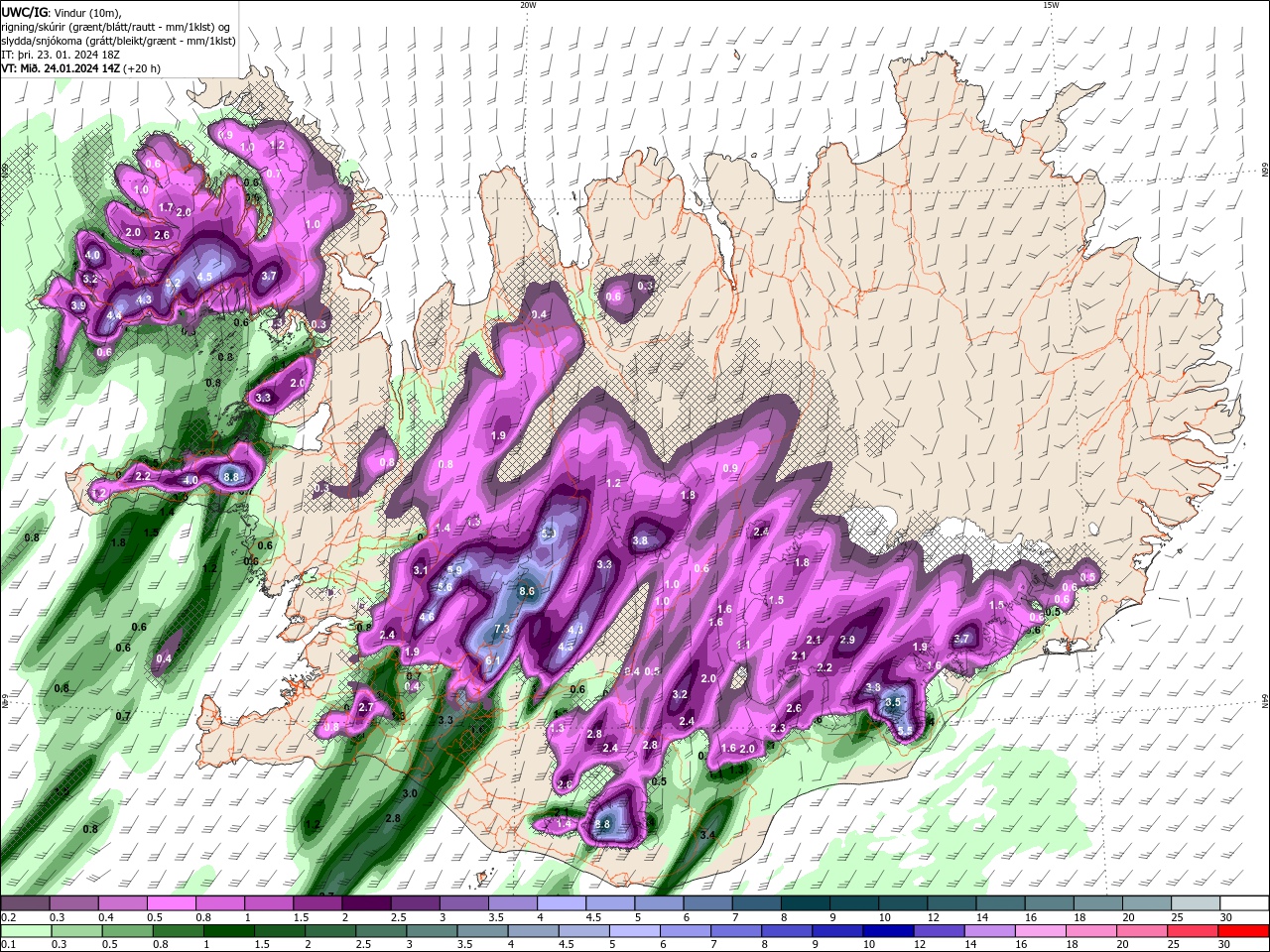The width and height of the screenshot is (1270, 952).
Task: Select the snow scale swatch between 4 and 4.5
Action: [562, 902]
